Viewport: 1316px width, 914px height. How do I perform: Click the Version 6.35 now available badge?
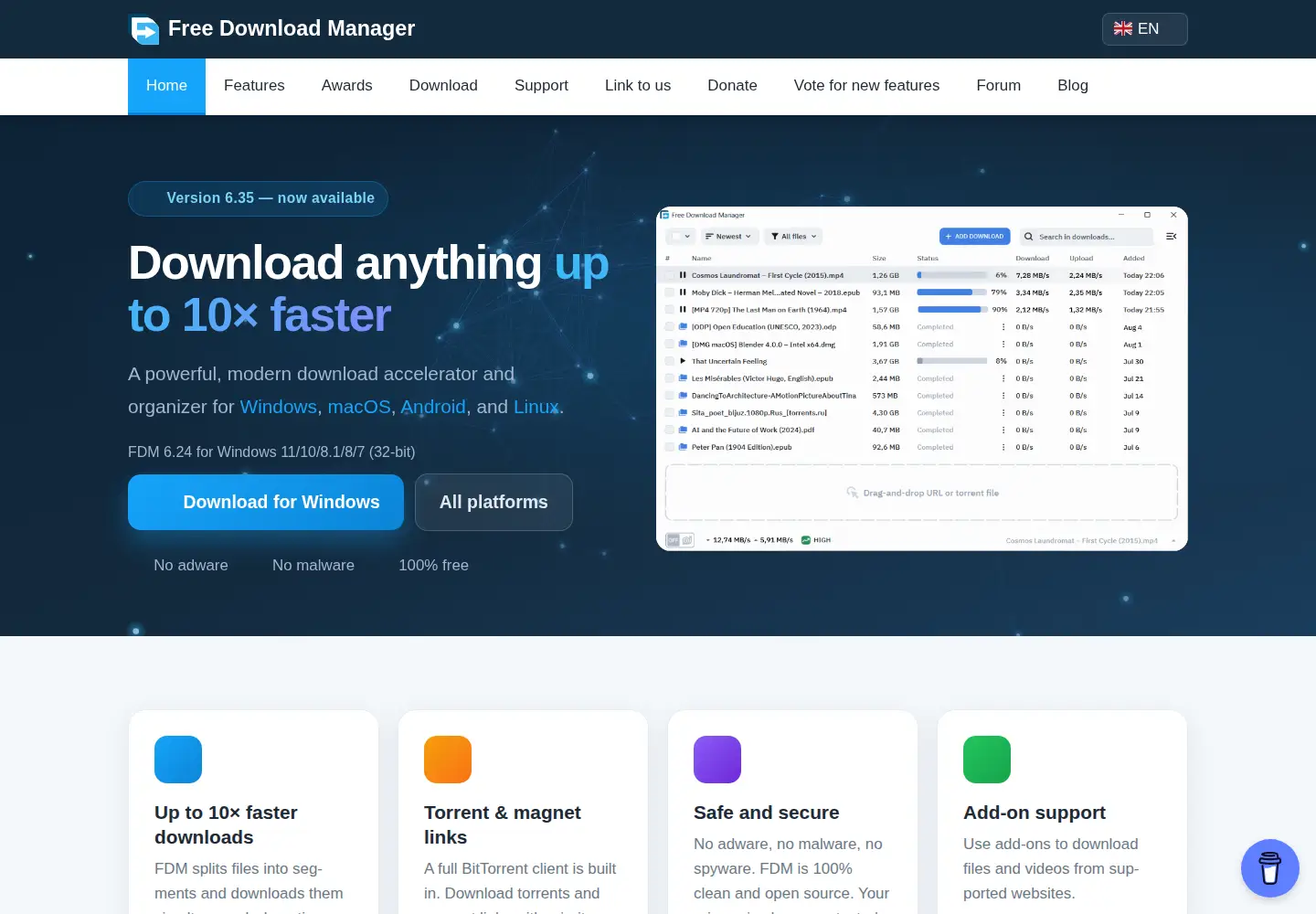pyautogui.click(x=258, y=198)
